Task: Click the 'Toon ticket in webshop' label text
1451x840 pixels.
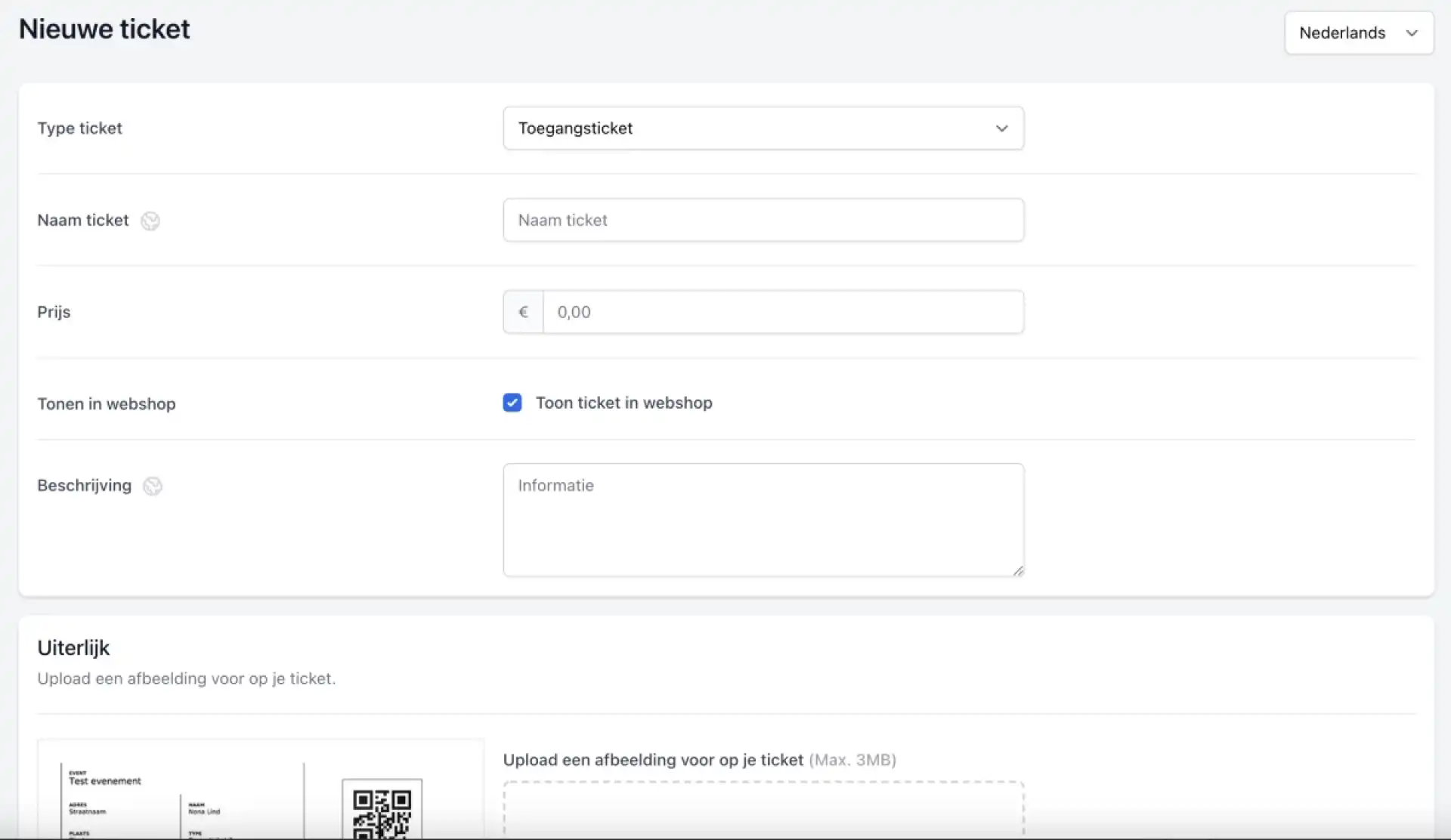Action: pos(623,403)
